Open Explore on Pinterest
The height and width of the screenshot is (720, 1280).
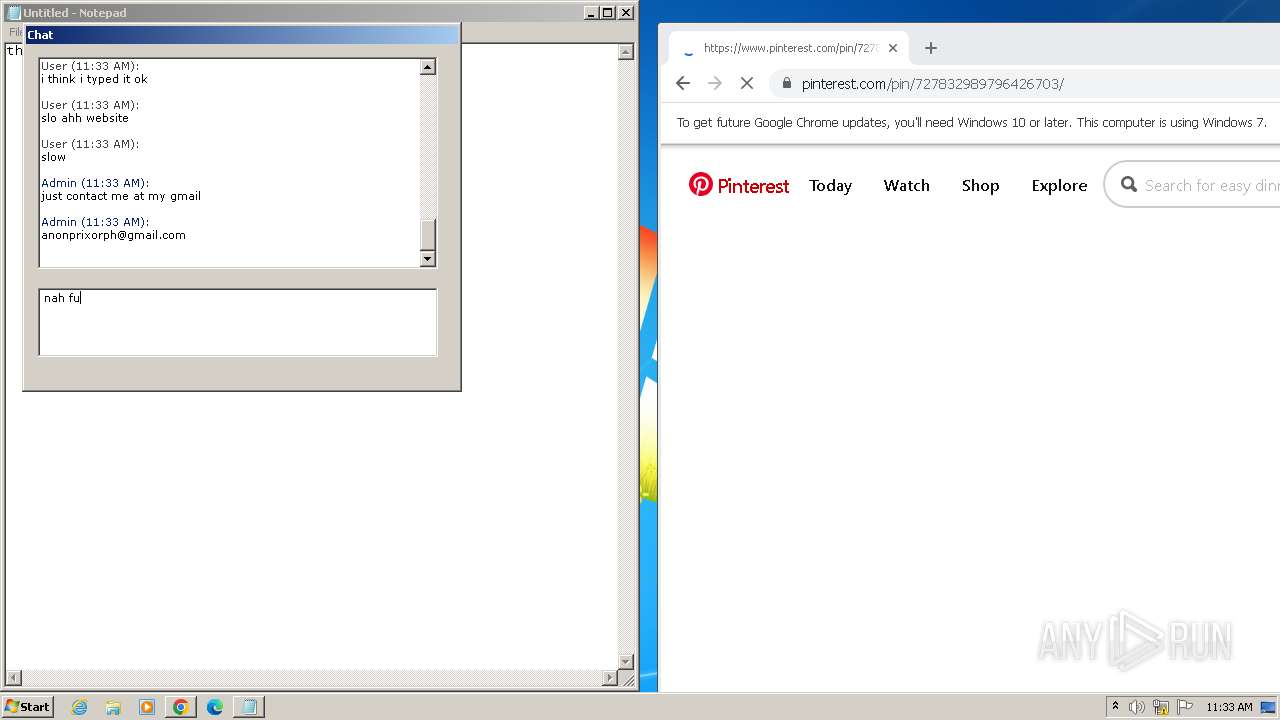pos(1059,186)
